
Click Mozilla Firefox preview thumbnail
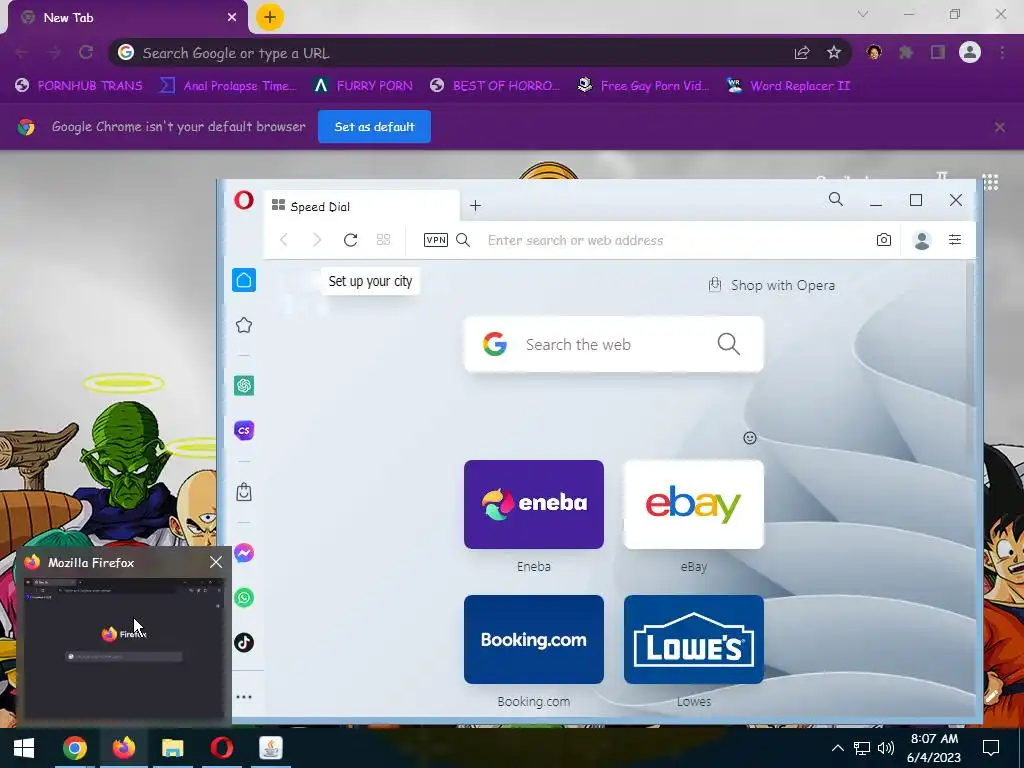click(x=124, y=647)
